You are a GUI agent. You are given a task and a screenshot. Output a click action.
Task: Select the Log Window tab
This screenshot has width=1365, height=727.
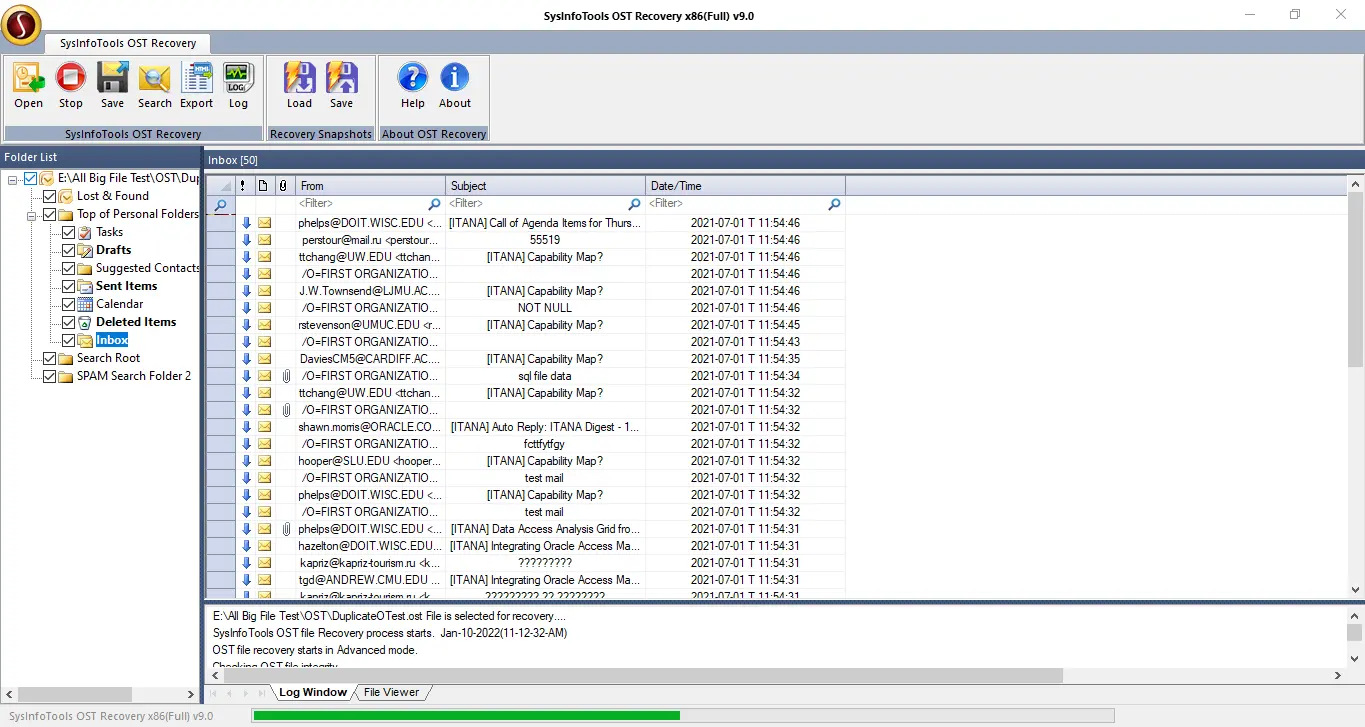tap(312, 692)
